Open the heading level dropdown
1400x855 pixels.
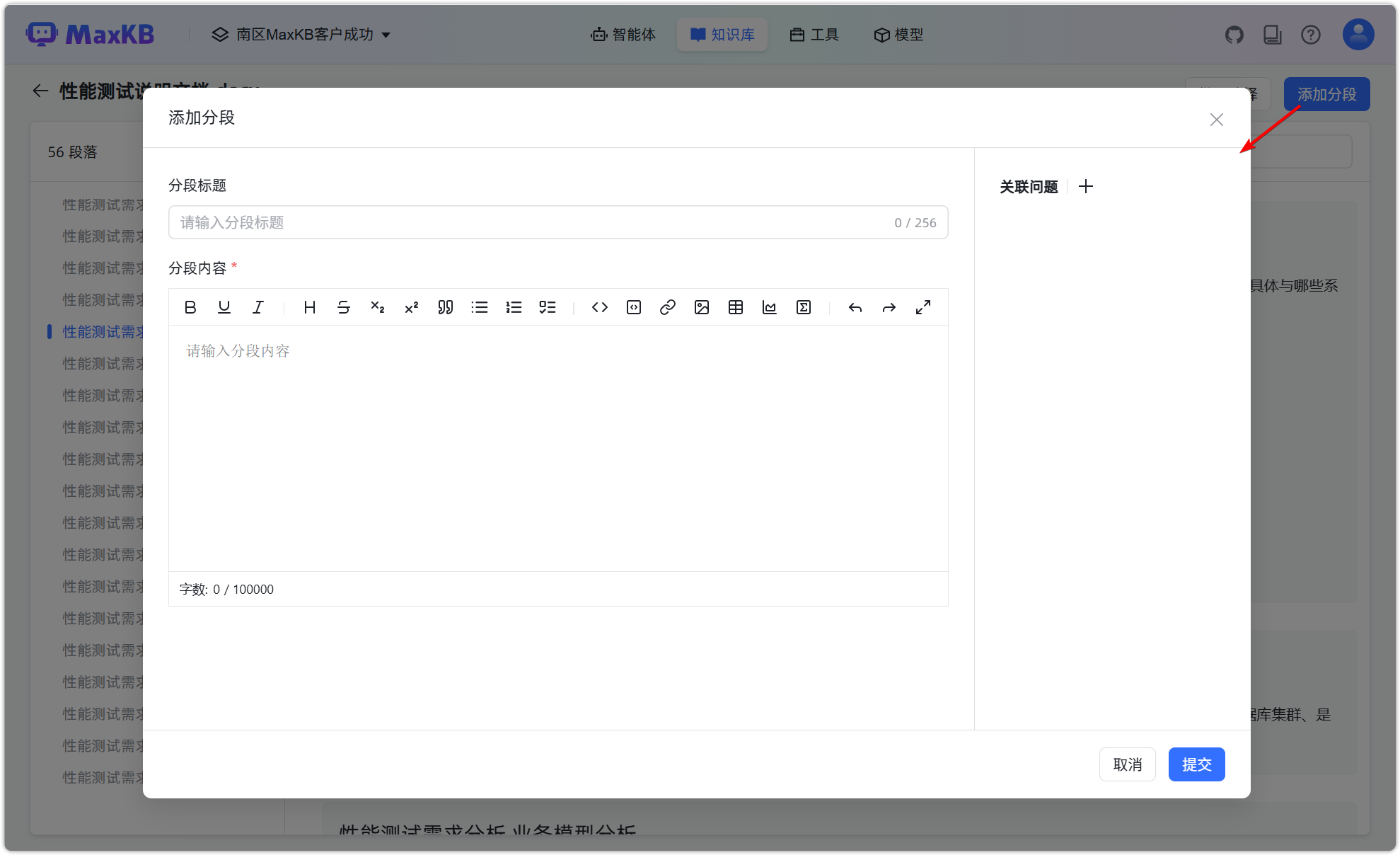[x=310, y=307]
